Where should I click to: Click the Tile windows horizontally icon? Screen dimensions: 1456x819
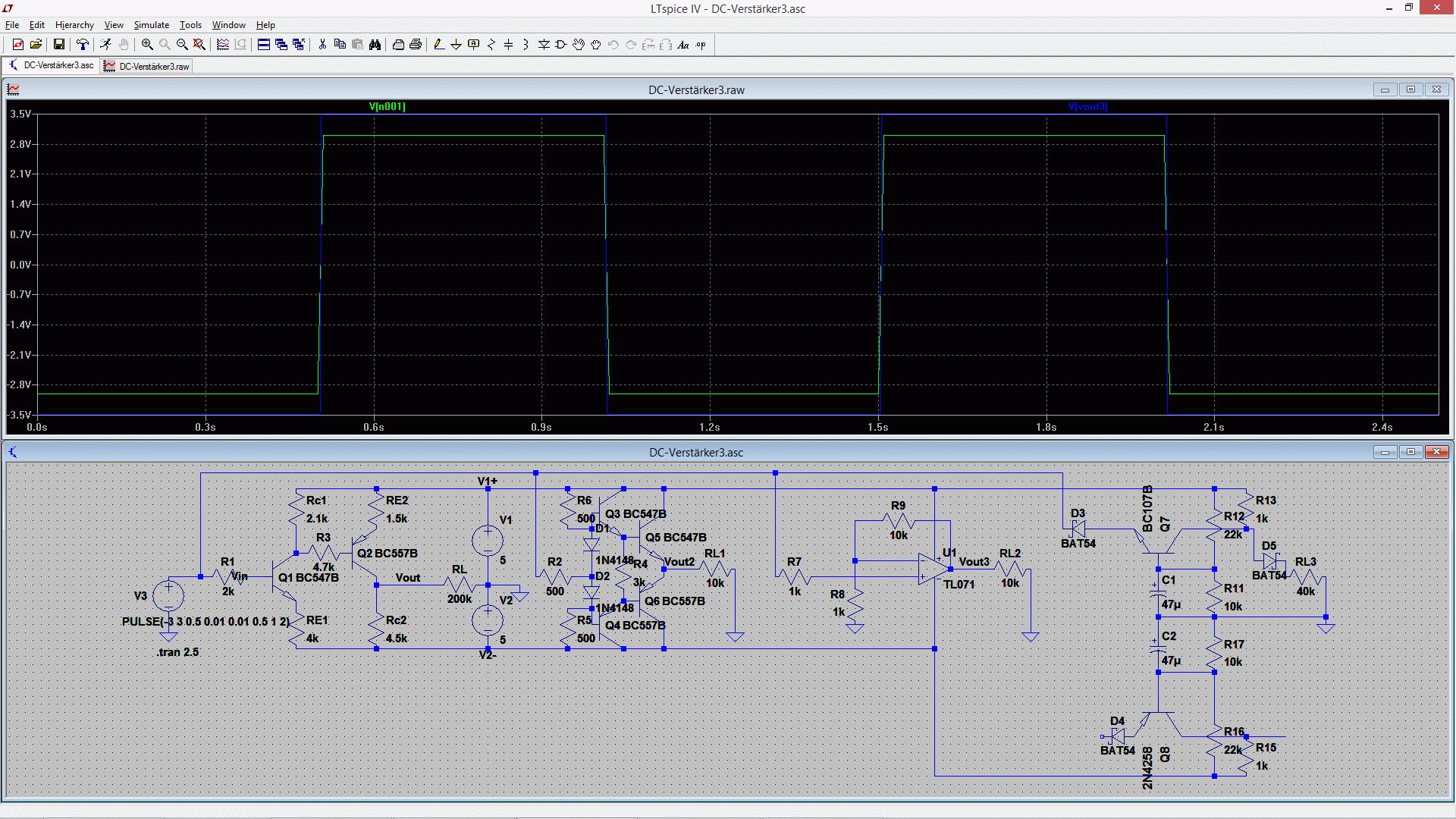tap(264, 45)
